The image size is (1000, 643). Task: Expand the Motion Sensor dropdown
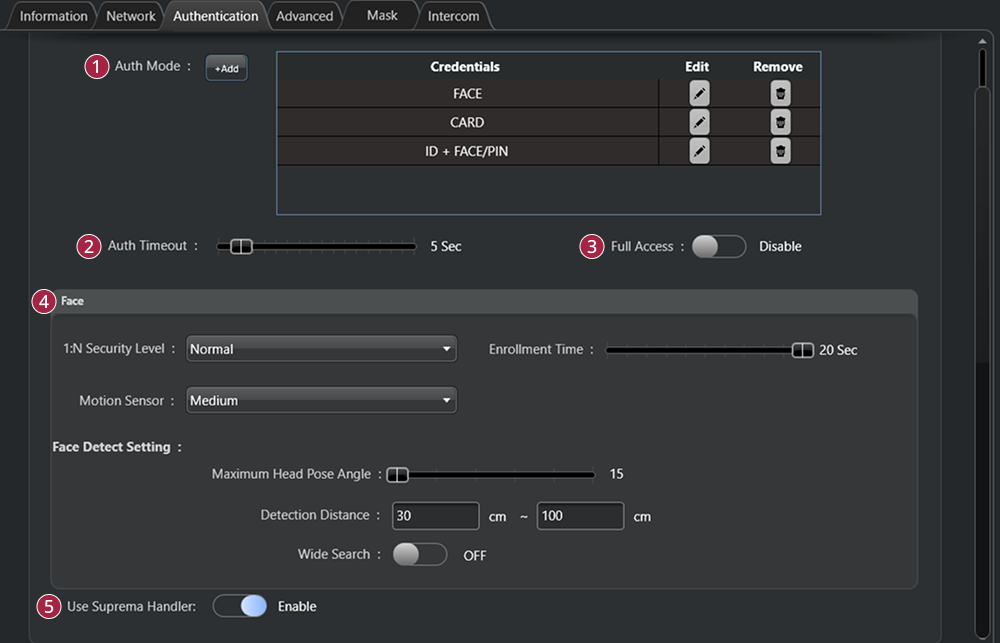[321, 401]
